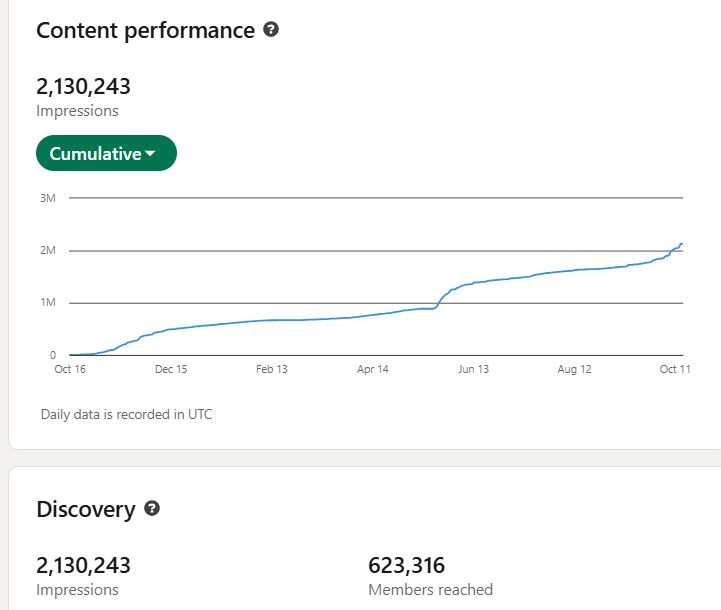This screenshot has width=721, height=610.
Task: Click the Discovery help question-mark icon
Action: pos(152,508)
